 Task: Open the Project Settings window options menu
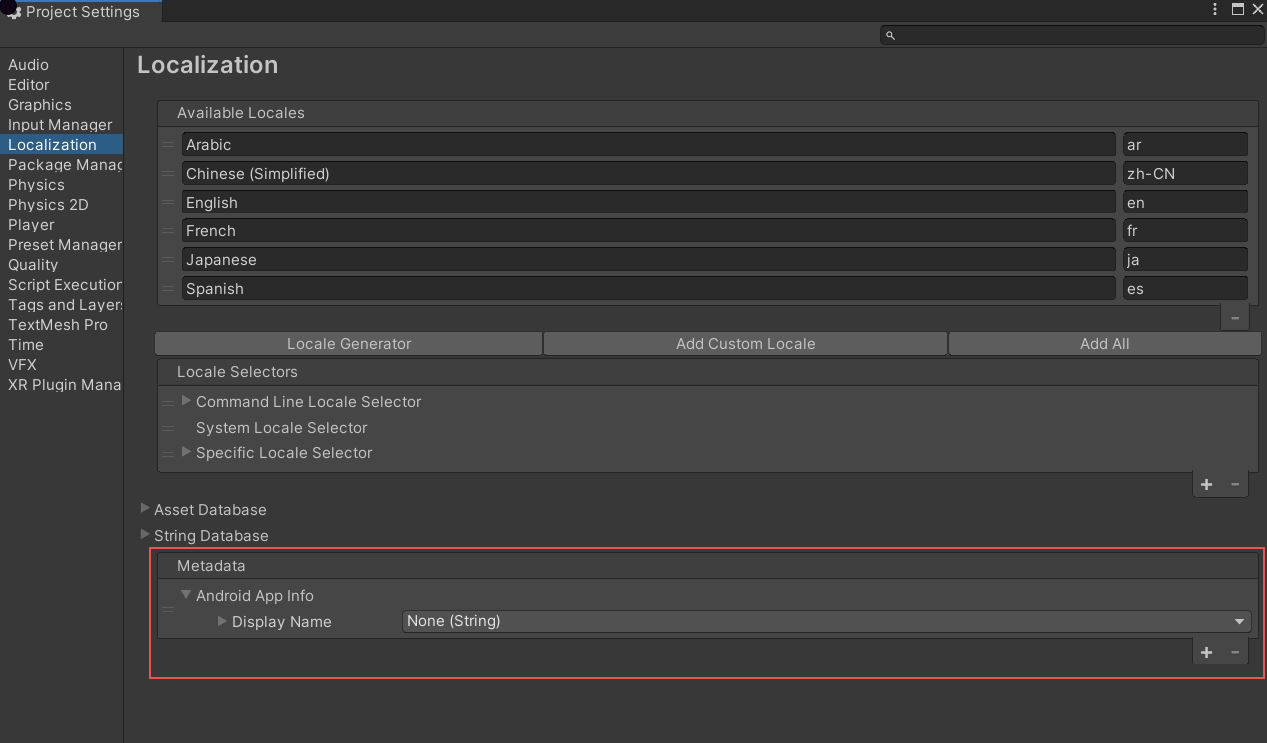tap(1215, 10)
